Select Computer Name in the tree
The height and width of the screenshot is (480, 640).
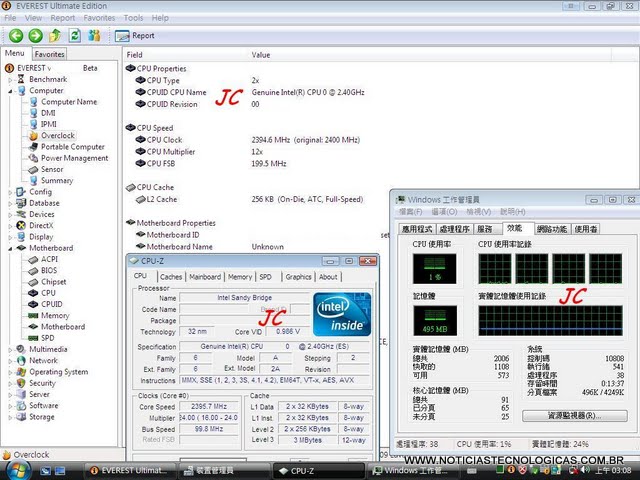coord(69,102)
